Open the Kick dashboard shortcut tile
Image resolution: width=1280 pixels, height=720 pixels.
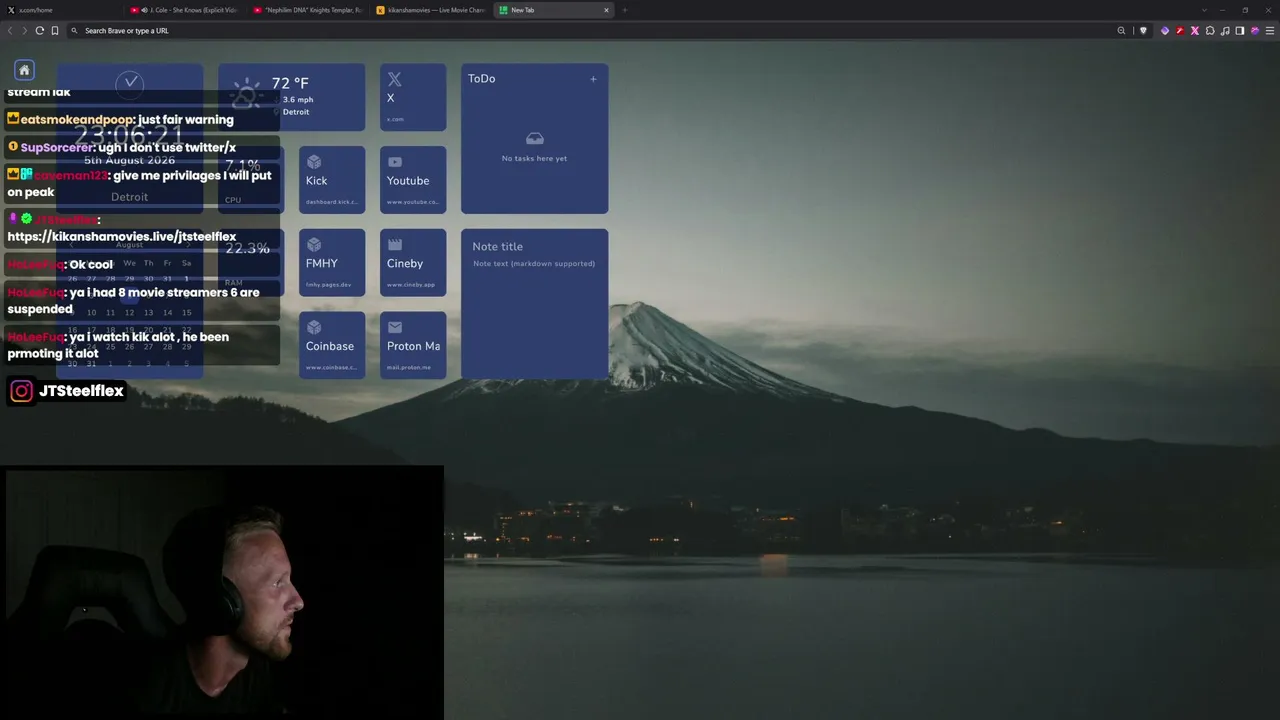(x=332, y=180)
